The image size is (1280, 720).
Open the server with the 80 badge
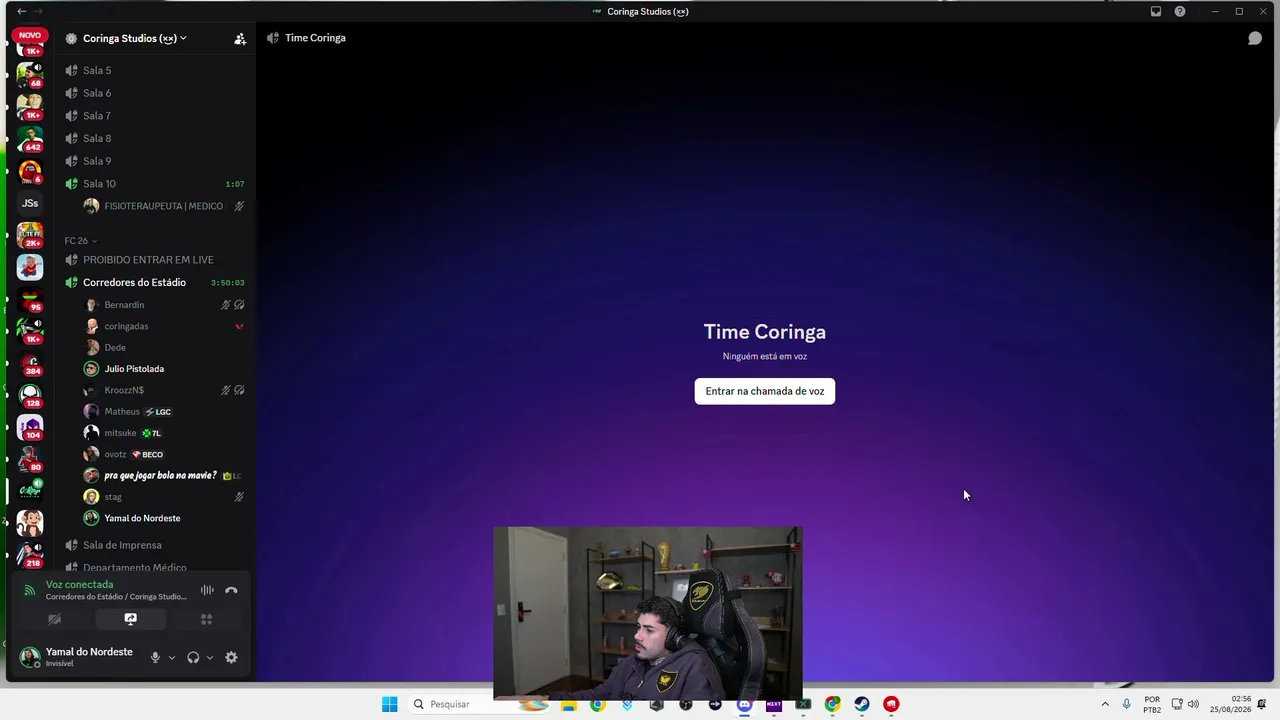(30, 459)
